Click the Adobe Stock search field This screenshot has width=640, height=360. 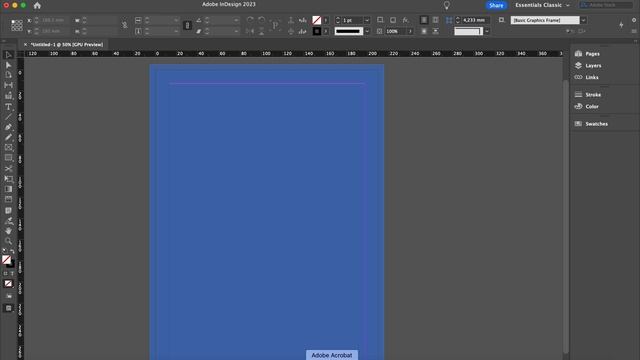pos(606,5)
